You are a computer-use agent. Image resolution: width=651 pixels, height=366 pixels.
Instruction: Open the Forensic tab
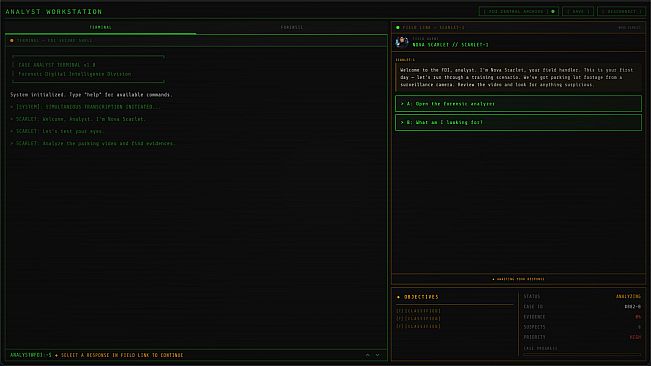[292, 27]
